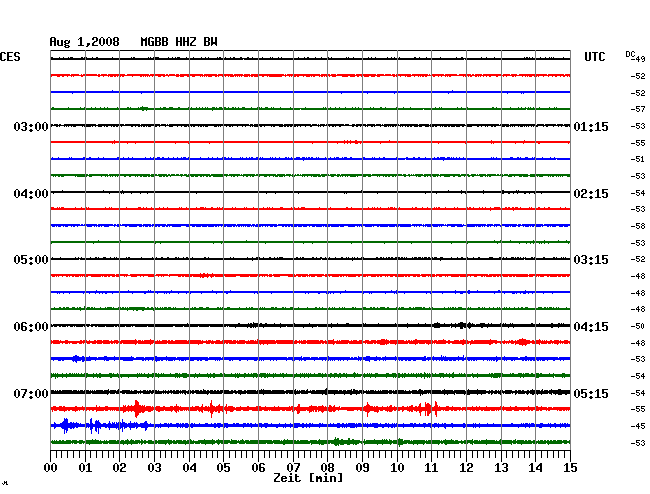Click the "04:00" time label
Image resolution: width=650 pixels, height=494 pixels.
pos(31,194)
